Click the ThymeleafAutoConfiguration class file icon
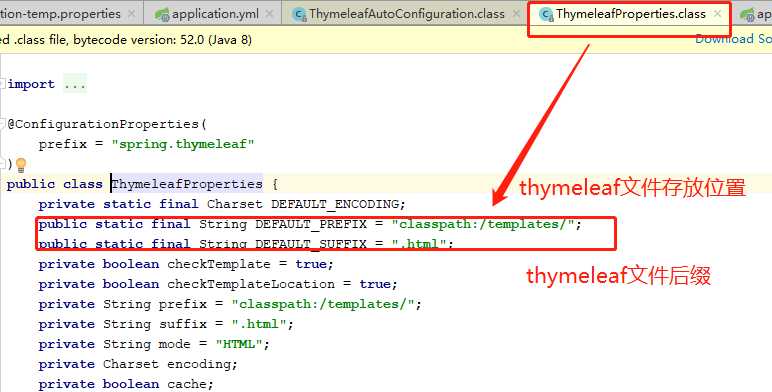 pyautogui.click(x=299, y=14)
